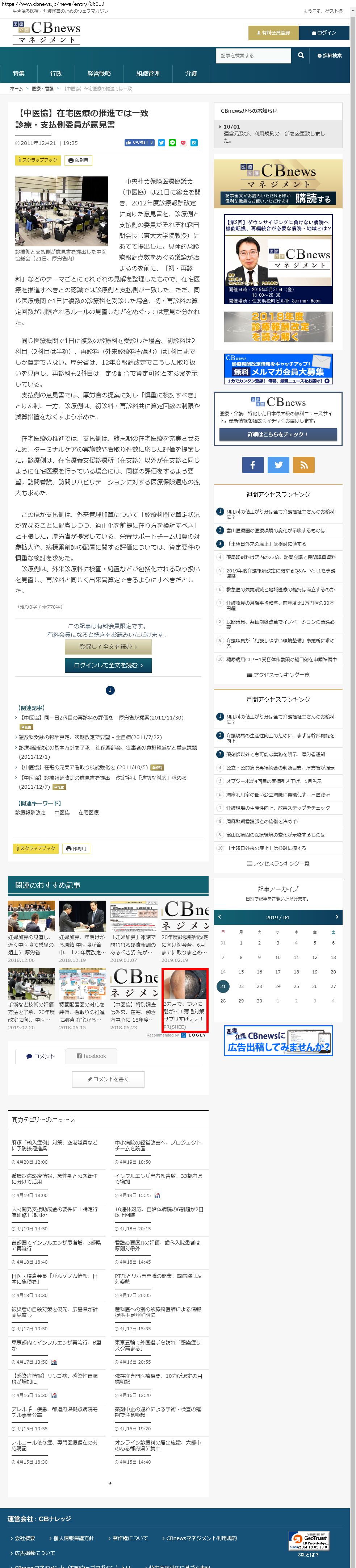Open news 麻疹「輸入症例」対策 article
Image resolution: width=356 pixels, height=1568 pixels.
point(55,1146)
